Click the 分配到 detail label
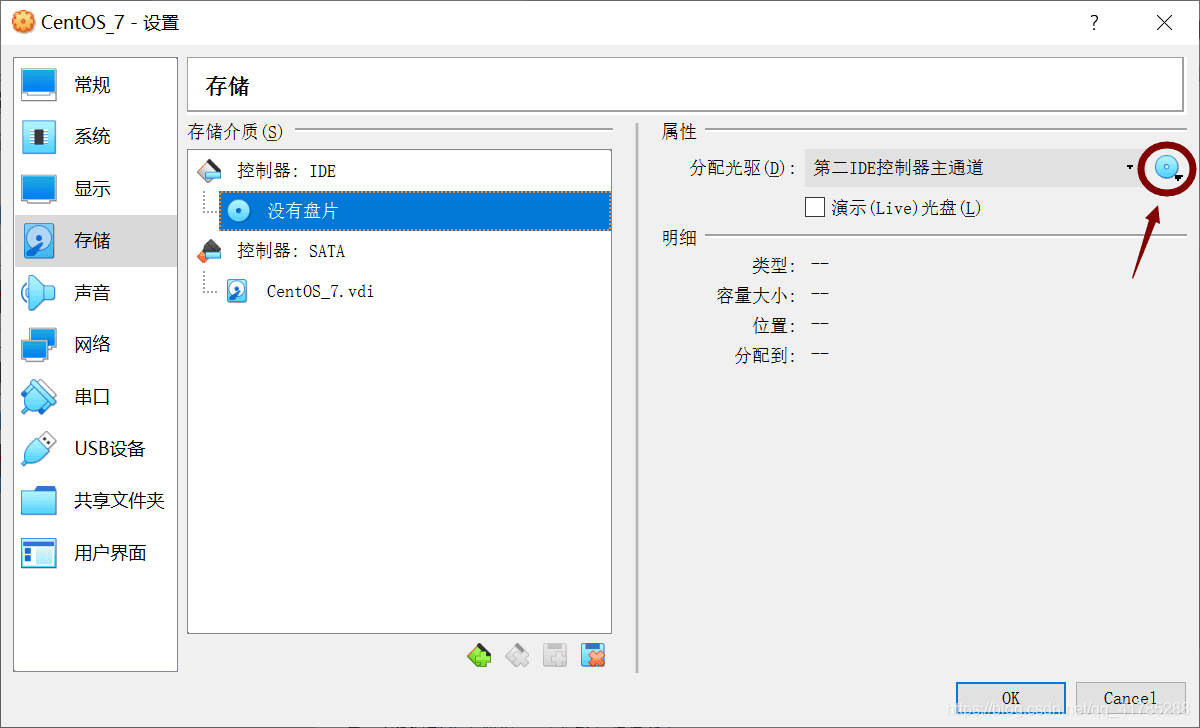 [766, 355]
